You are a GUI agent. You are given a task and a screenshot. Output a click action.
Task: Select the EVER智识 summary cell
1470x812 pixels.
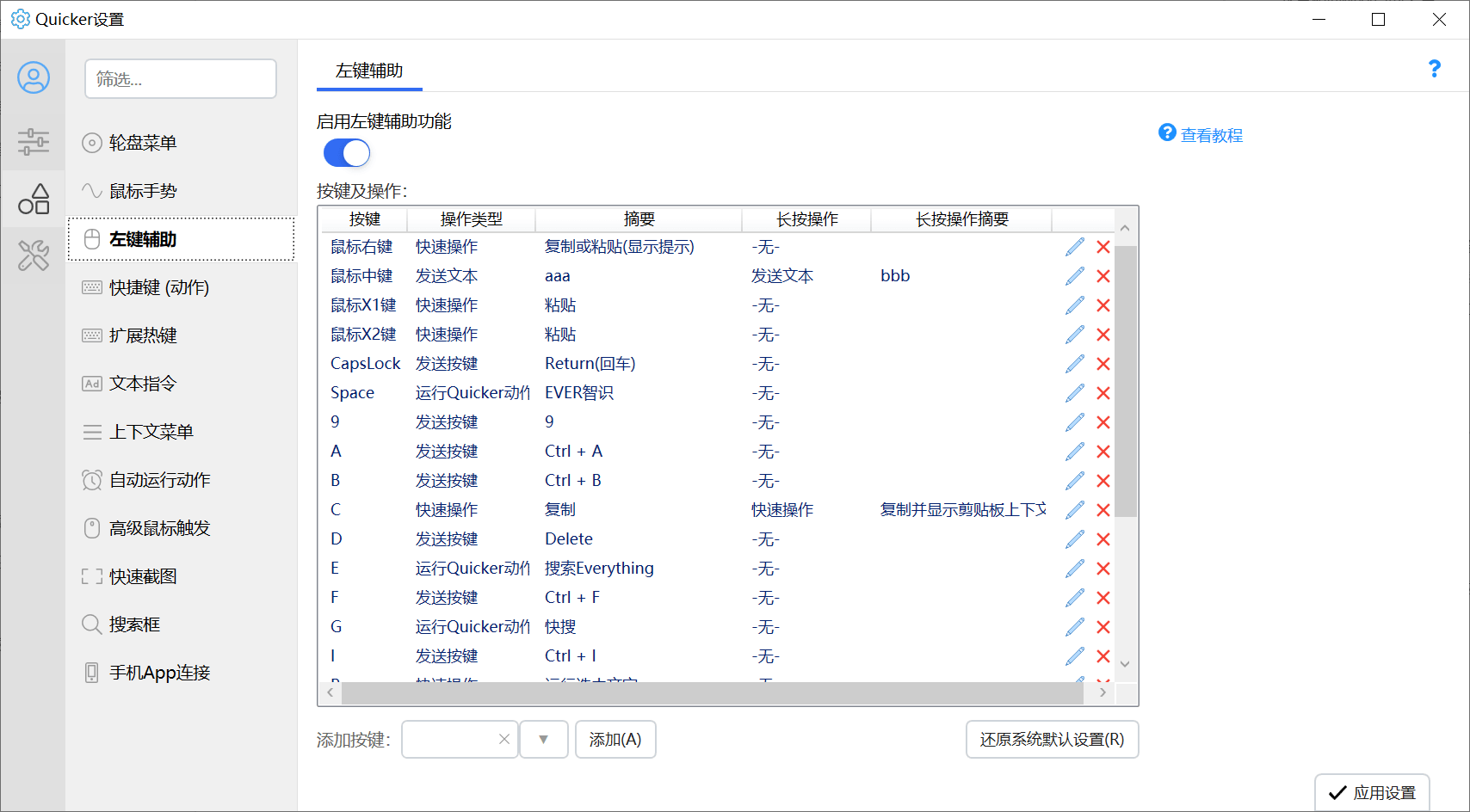[x=579, y=393]
